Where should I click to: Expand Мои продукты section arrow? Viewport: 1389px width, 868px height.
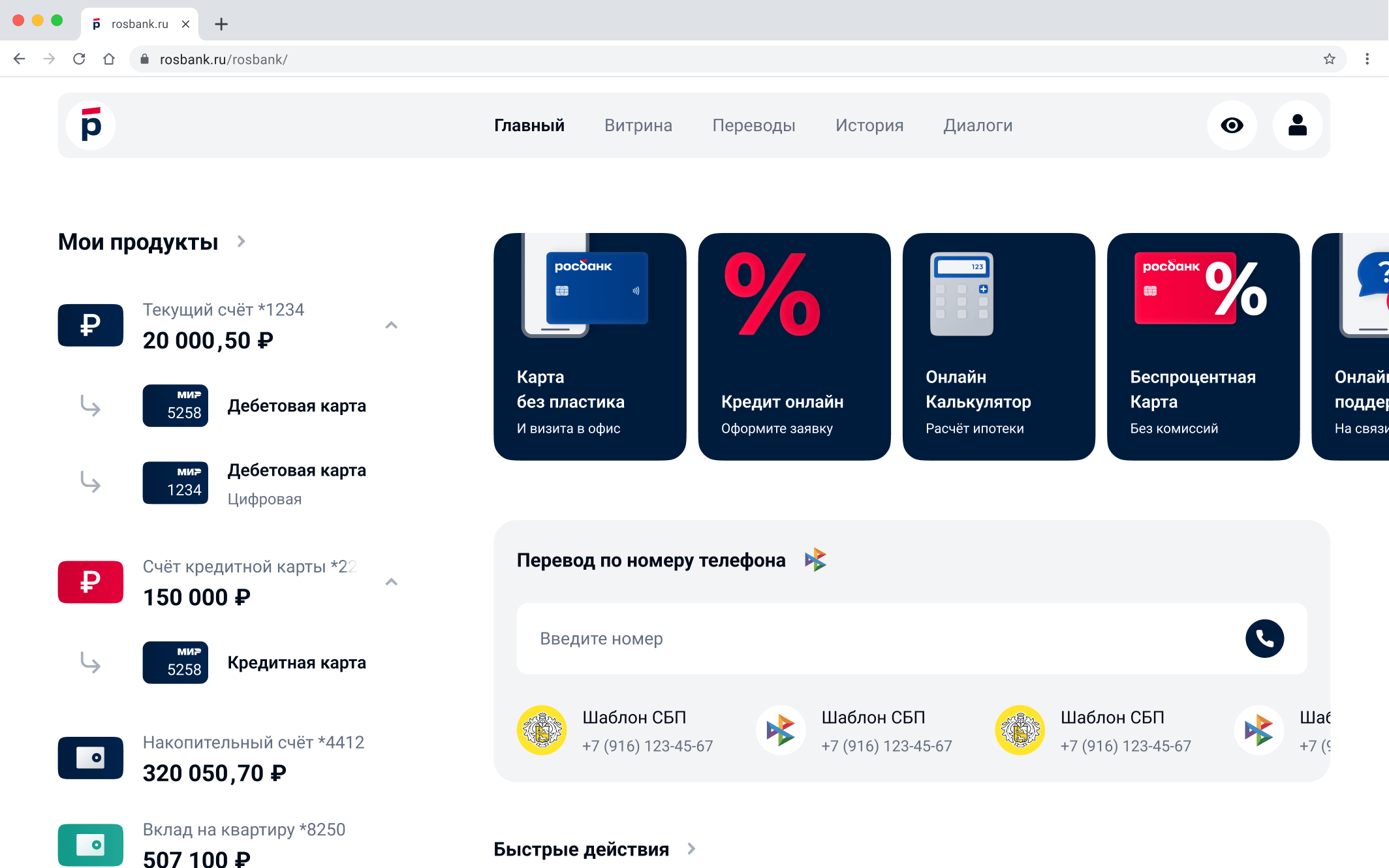241,241
